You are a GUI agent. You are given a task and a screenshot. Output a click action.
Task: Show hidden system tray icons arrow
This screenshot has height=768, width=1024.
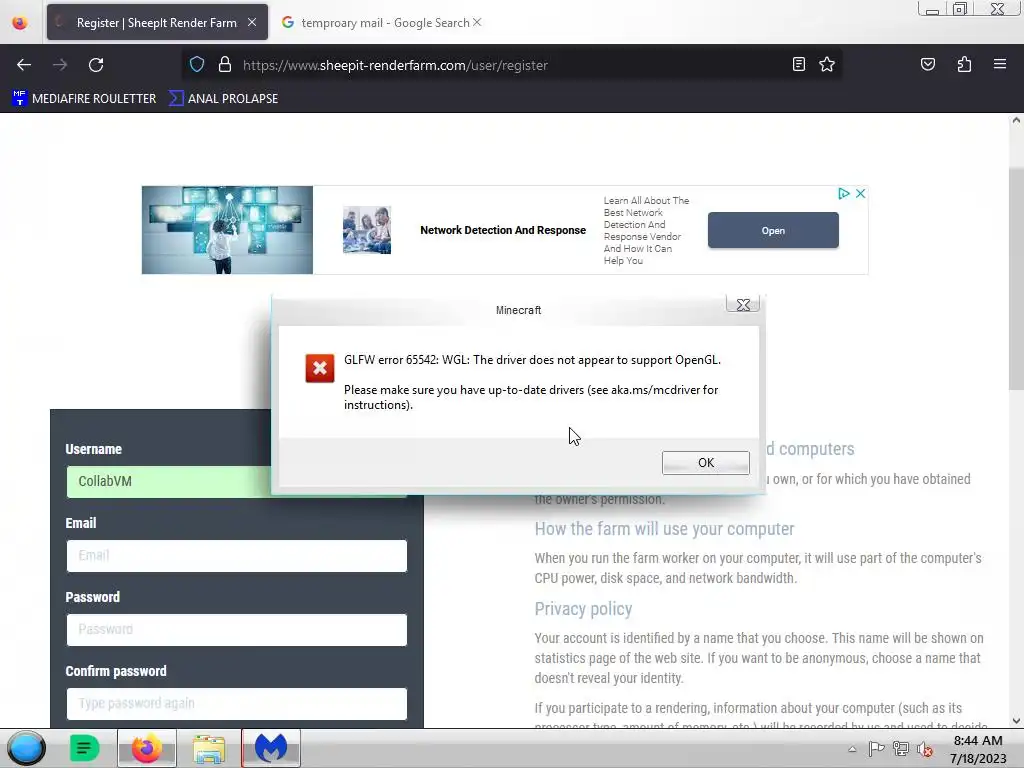click(x=852, y=749)
